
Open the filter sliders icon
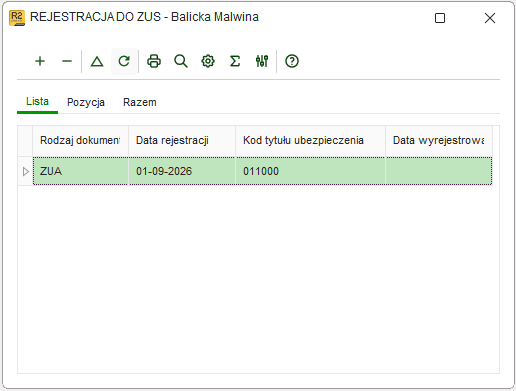click(x=262, y=61)
